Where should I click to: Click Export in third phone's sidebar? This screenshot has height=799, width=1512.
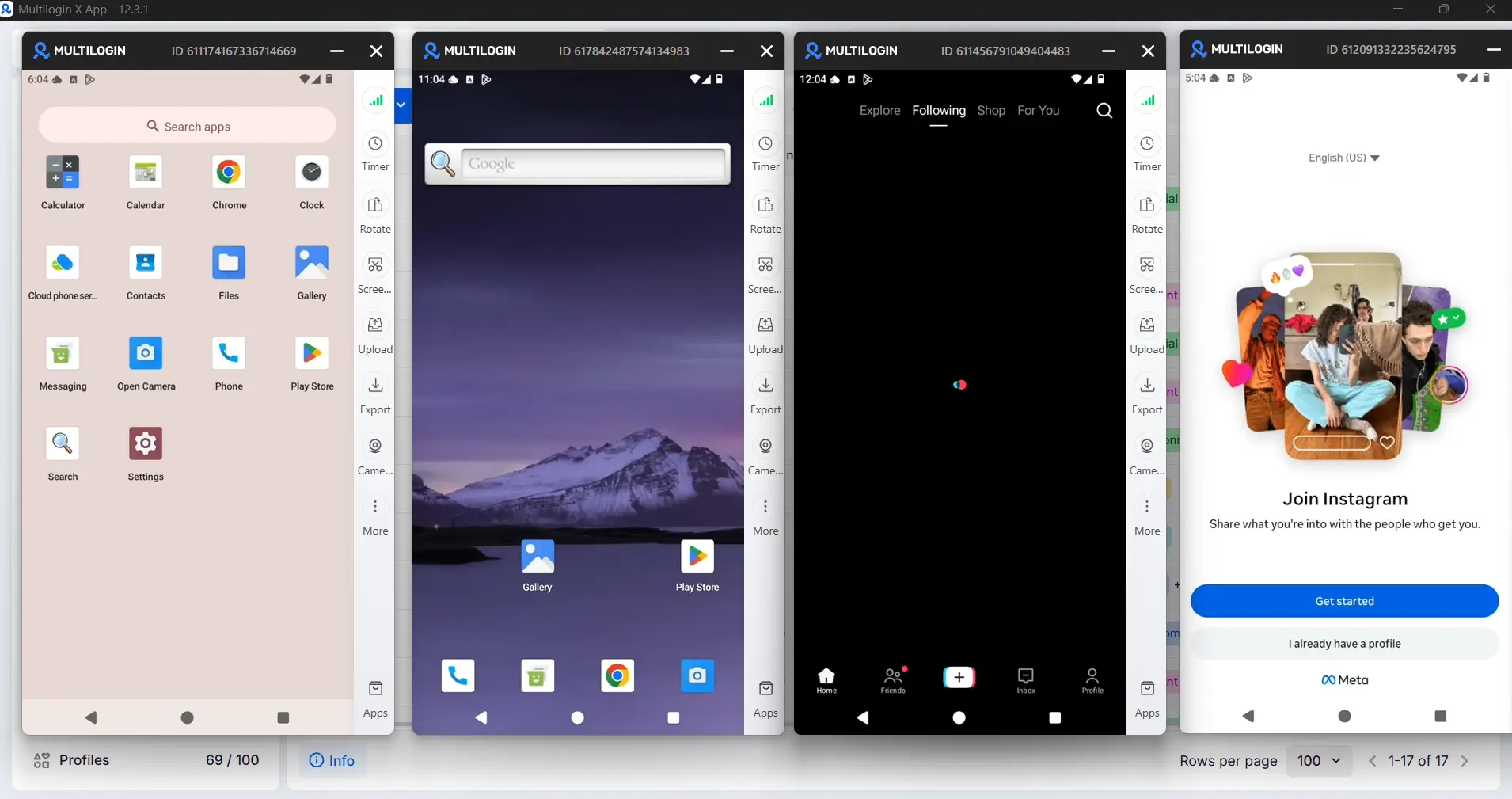tap(1147, 395)
